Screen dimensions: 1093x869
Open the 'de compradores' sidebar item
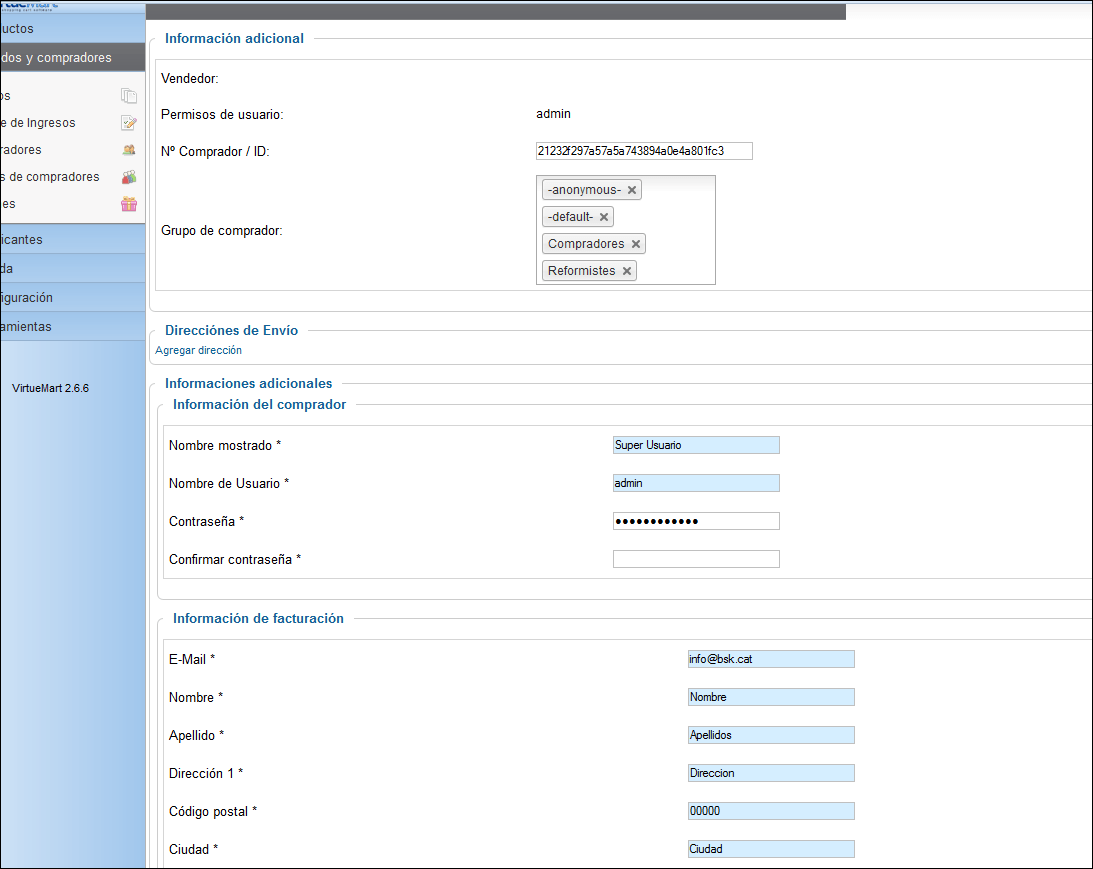point(50,177)
